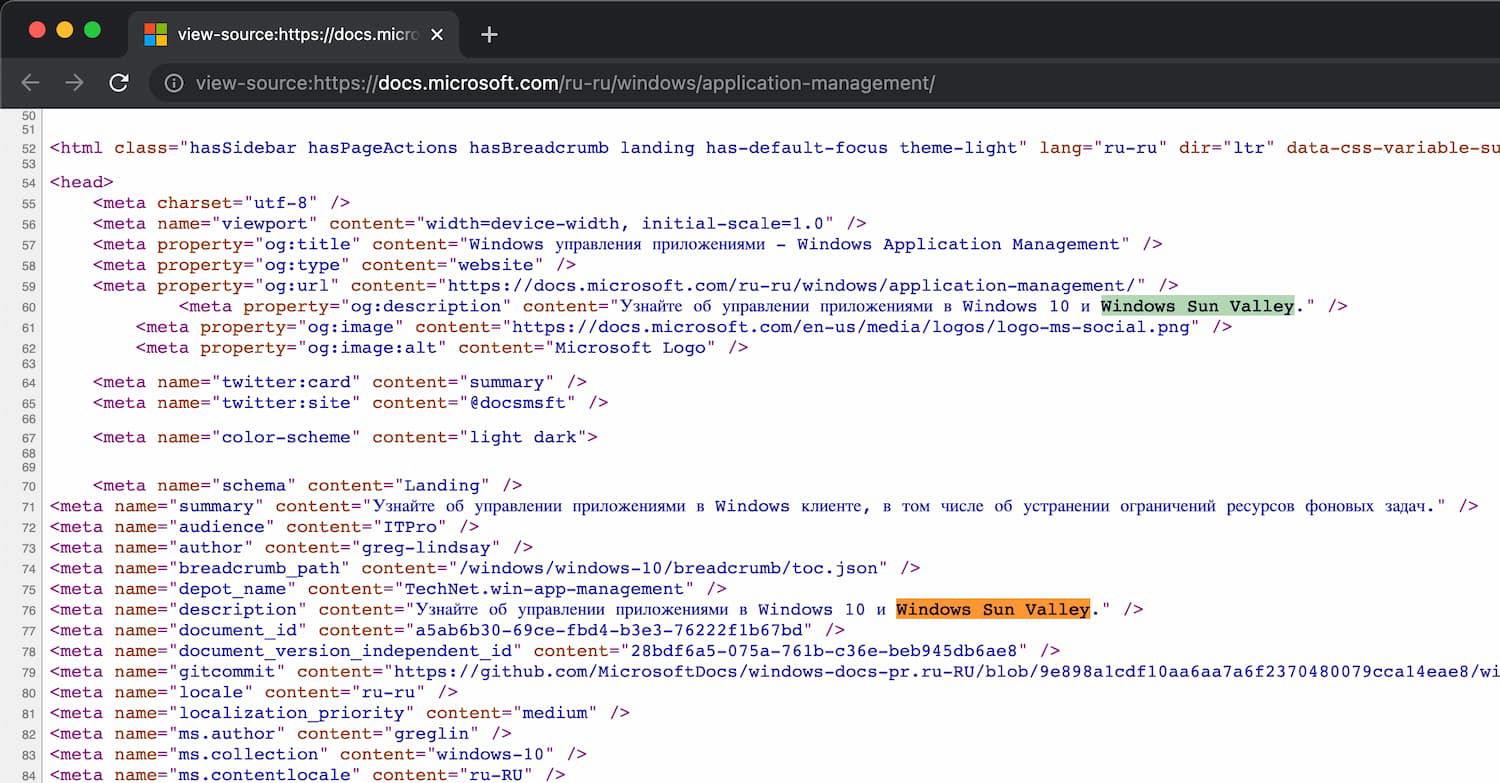Click line number 79
This screenshot has height=783, width=1500.
point(27,672)
